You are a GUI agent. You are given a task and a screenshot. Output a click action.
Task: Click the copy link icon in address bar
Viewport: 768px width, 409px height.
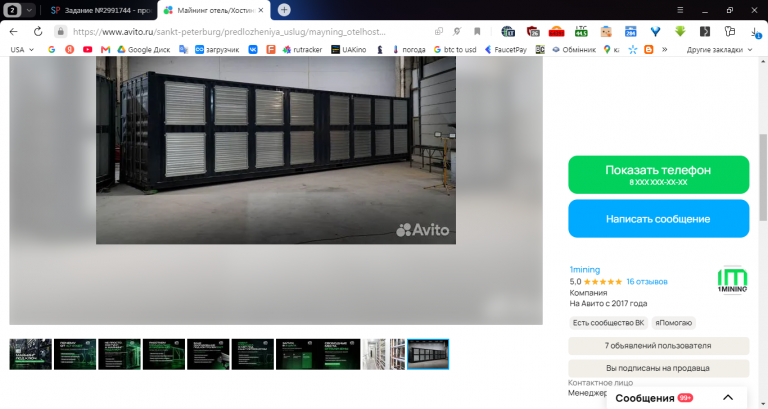438,31
